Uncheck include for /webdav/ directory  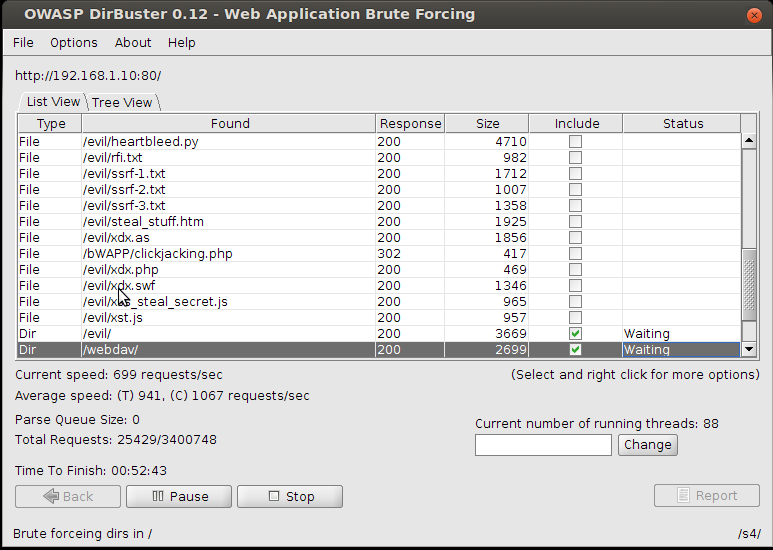575,350
